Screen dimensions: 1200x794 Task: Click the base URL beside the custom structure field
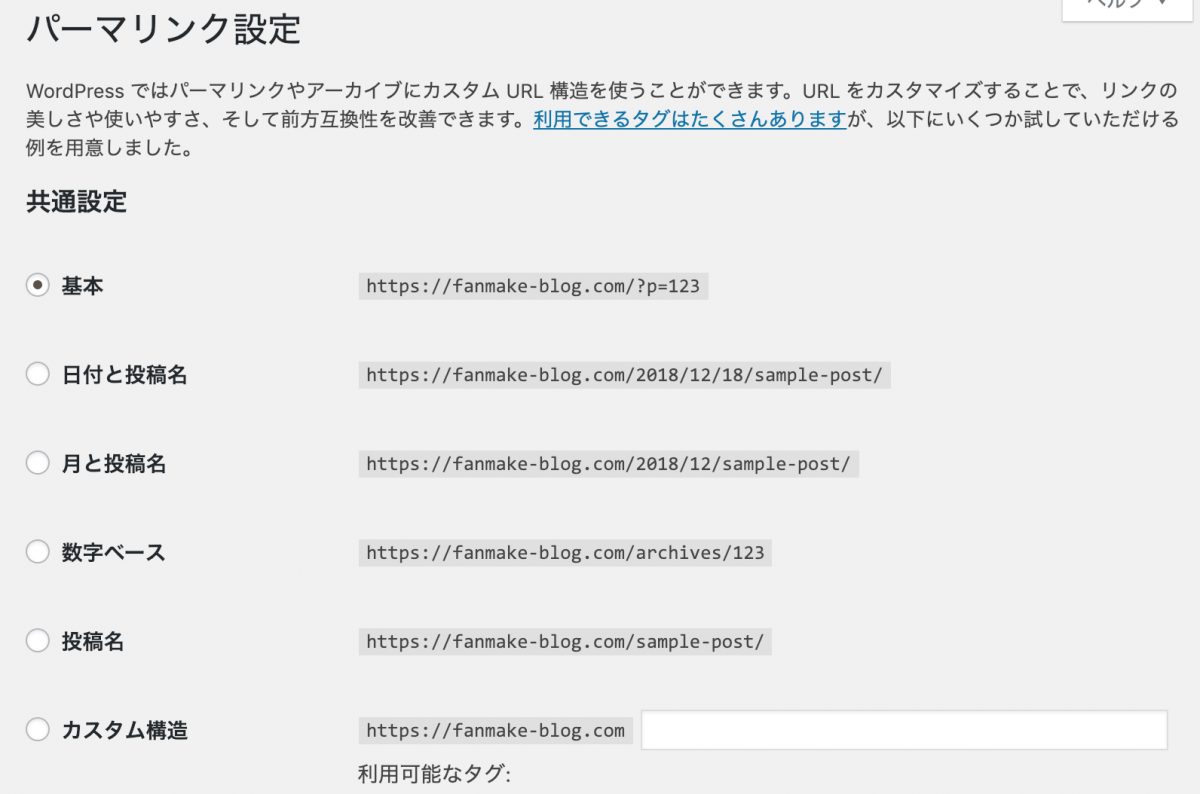point(495,731)
